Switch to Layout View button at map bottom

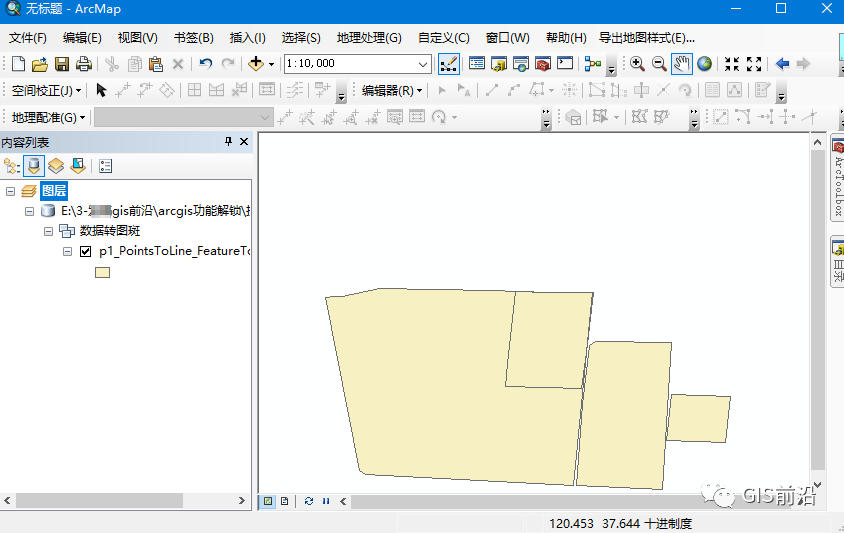tap(284, 501)
